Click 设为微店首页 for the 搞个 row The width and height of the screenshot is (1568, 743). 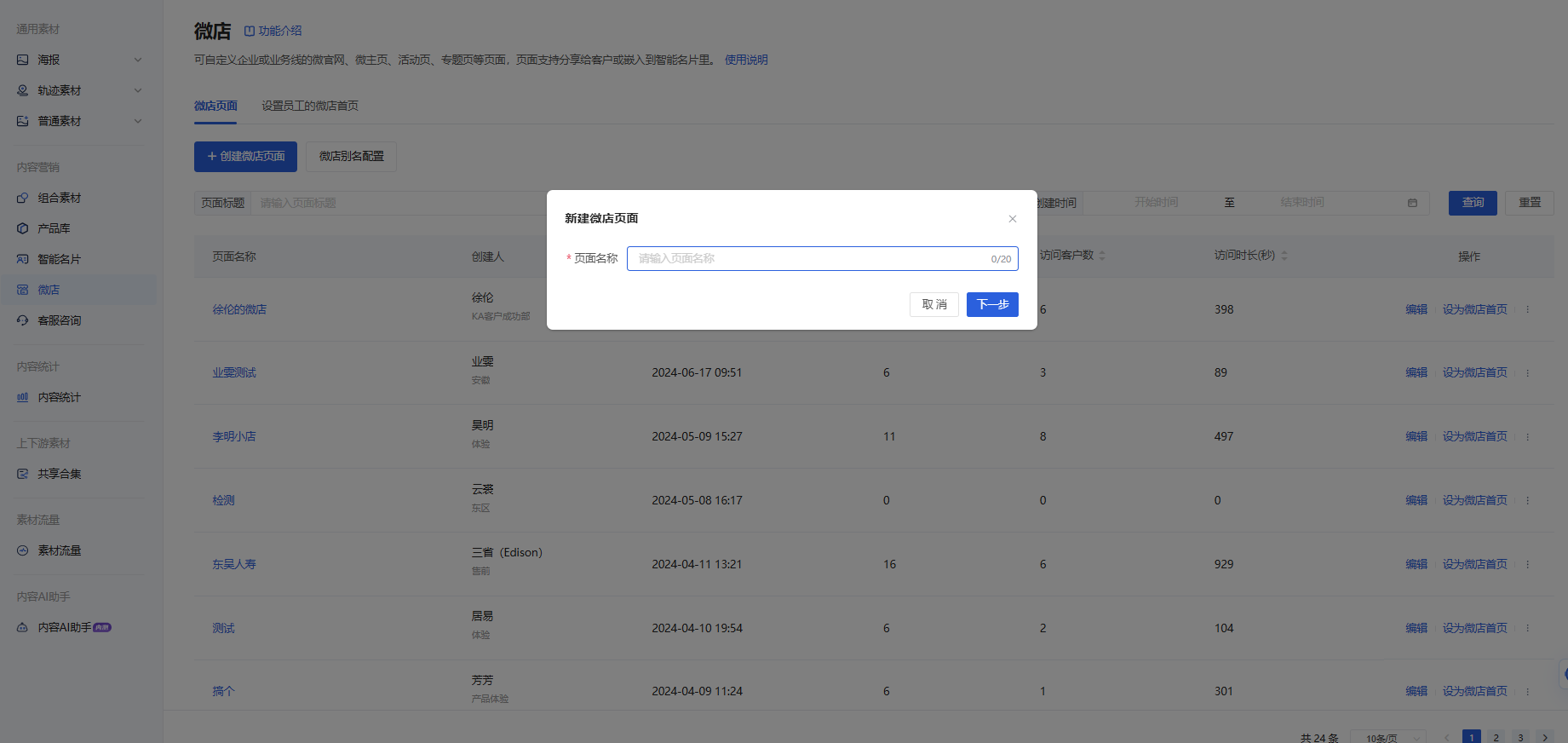1474,691
